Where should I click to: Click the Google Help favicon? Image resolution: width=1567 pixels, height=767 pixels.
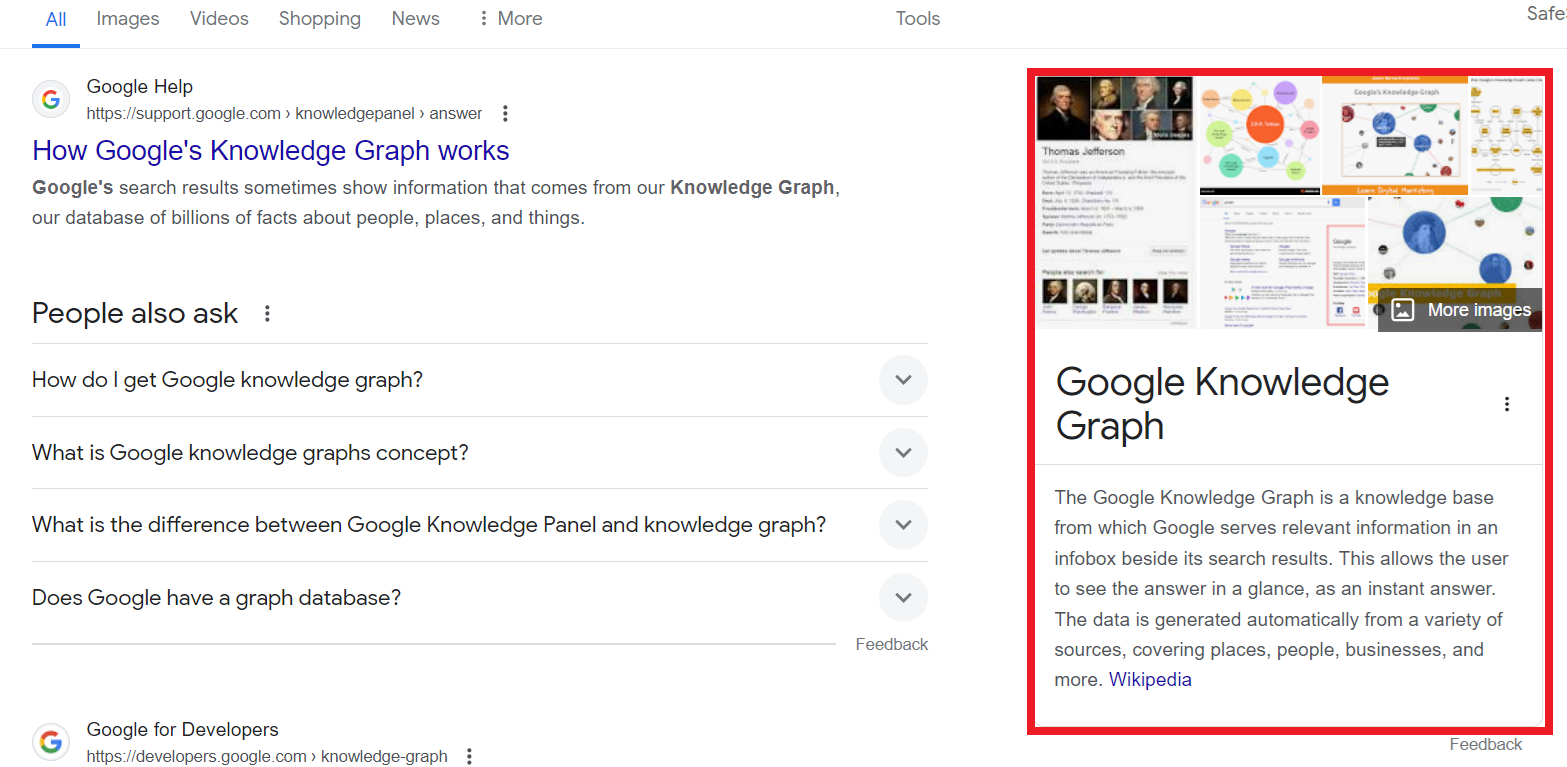[51, 99]
